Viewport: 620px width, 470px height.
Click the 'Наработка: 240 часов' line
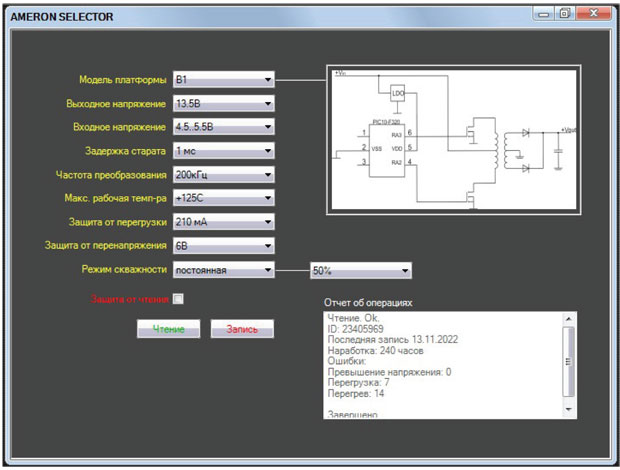(375, 351)
